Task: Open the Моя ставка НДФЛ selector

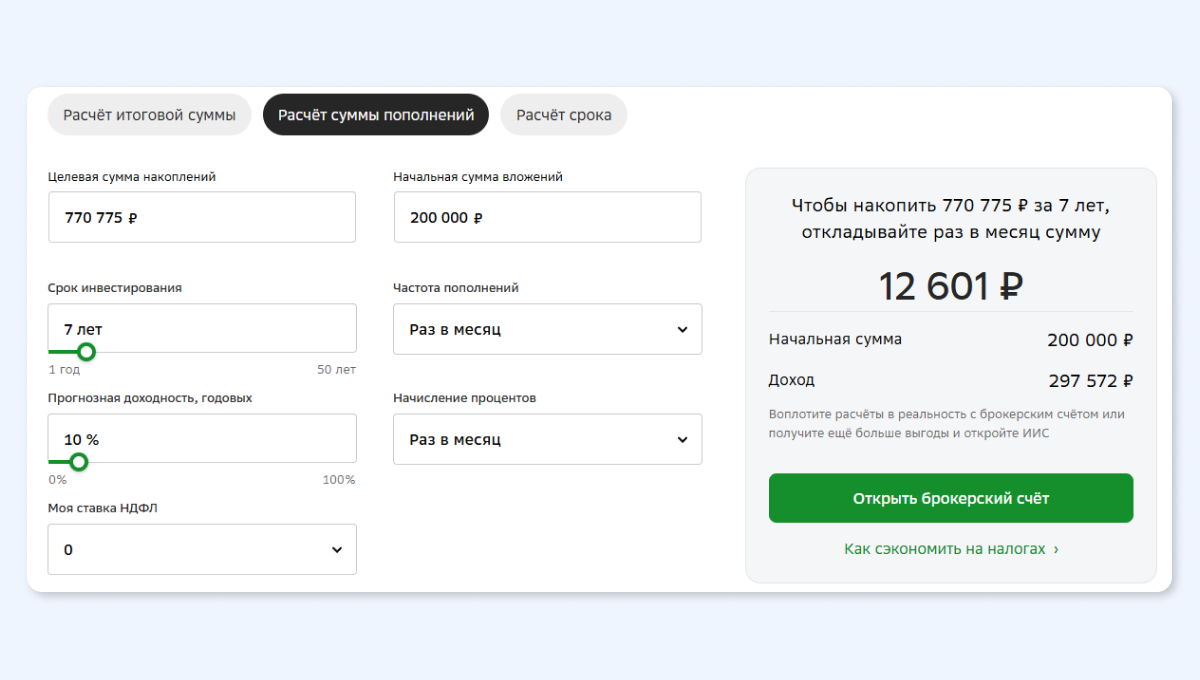Action: click(x=202, y=550)
